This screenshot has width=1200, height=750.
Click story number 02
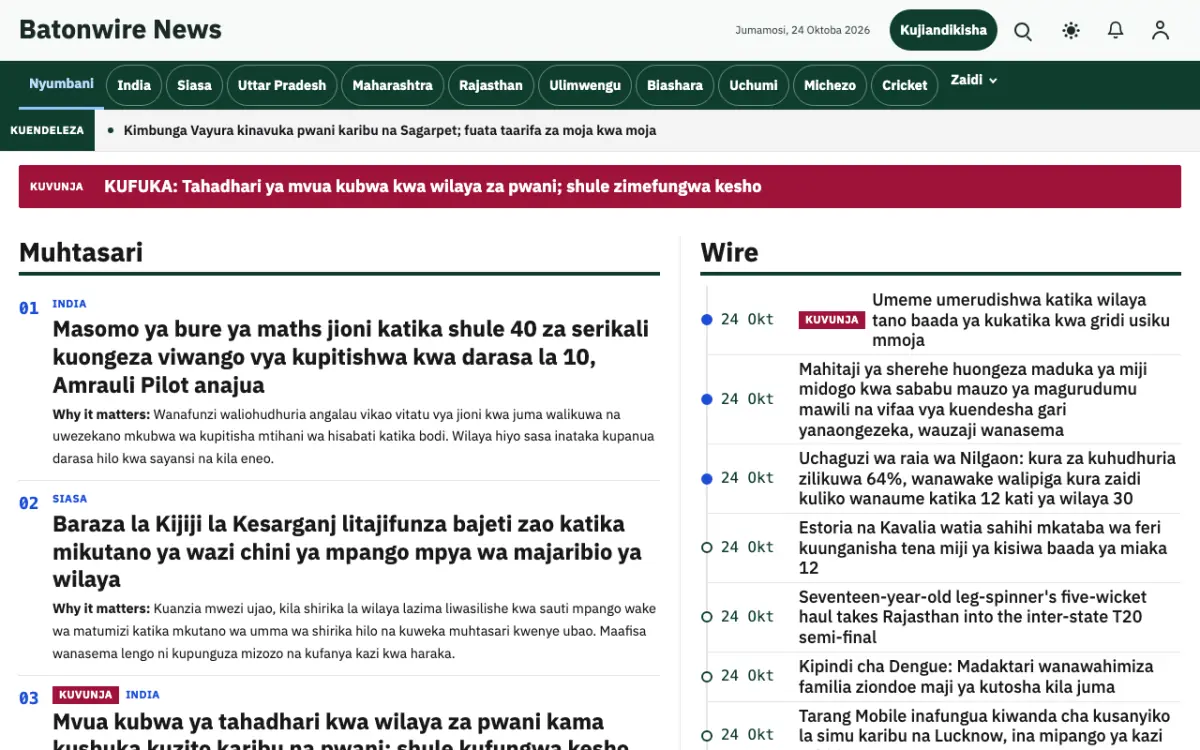29,503
